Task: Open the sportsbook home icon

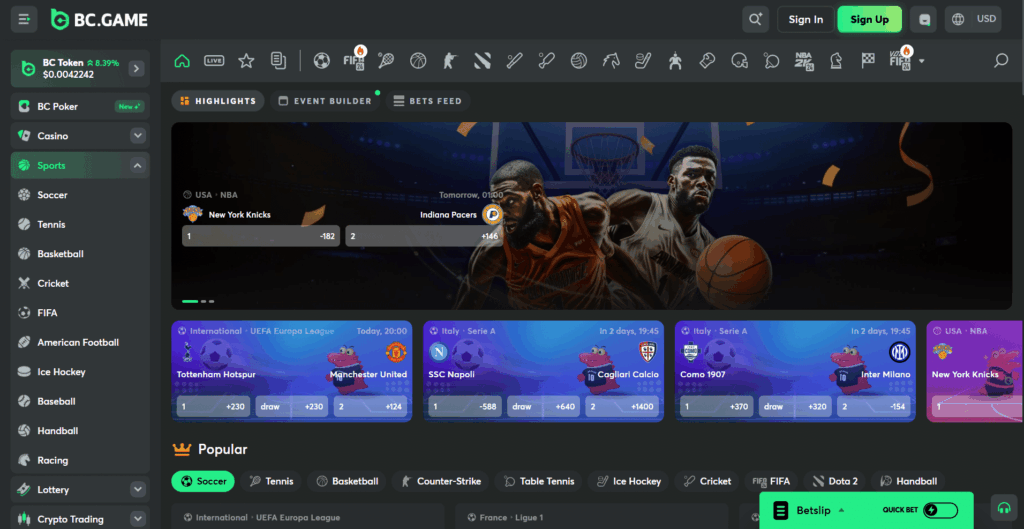Action: 182,61
